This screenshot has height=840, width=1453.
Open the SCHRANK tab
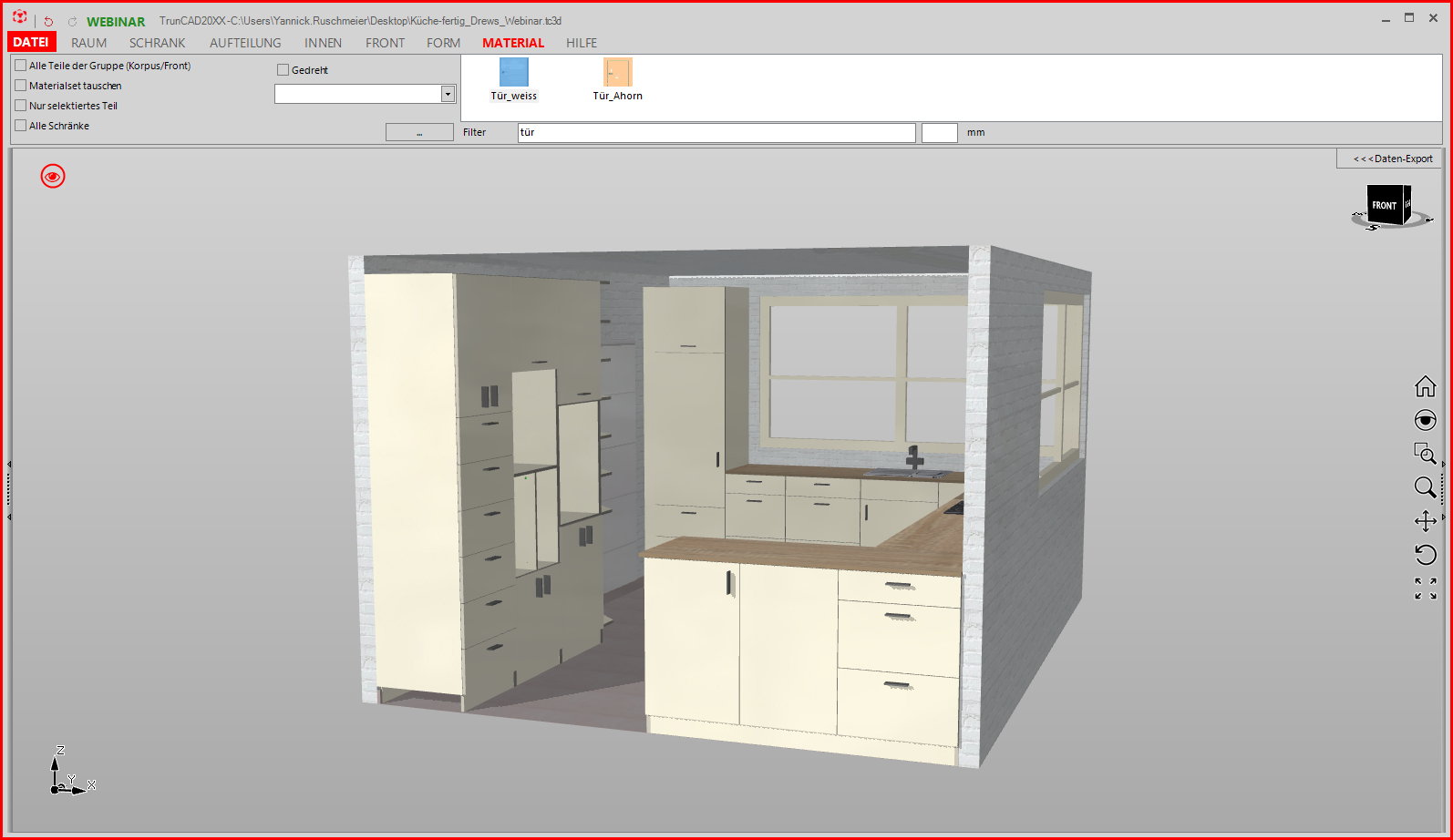click(157, 43)
